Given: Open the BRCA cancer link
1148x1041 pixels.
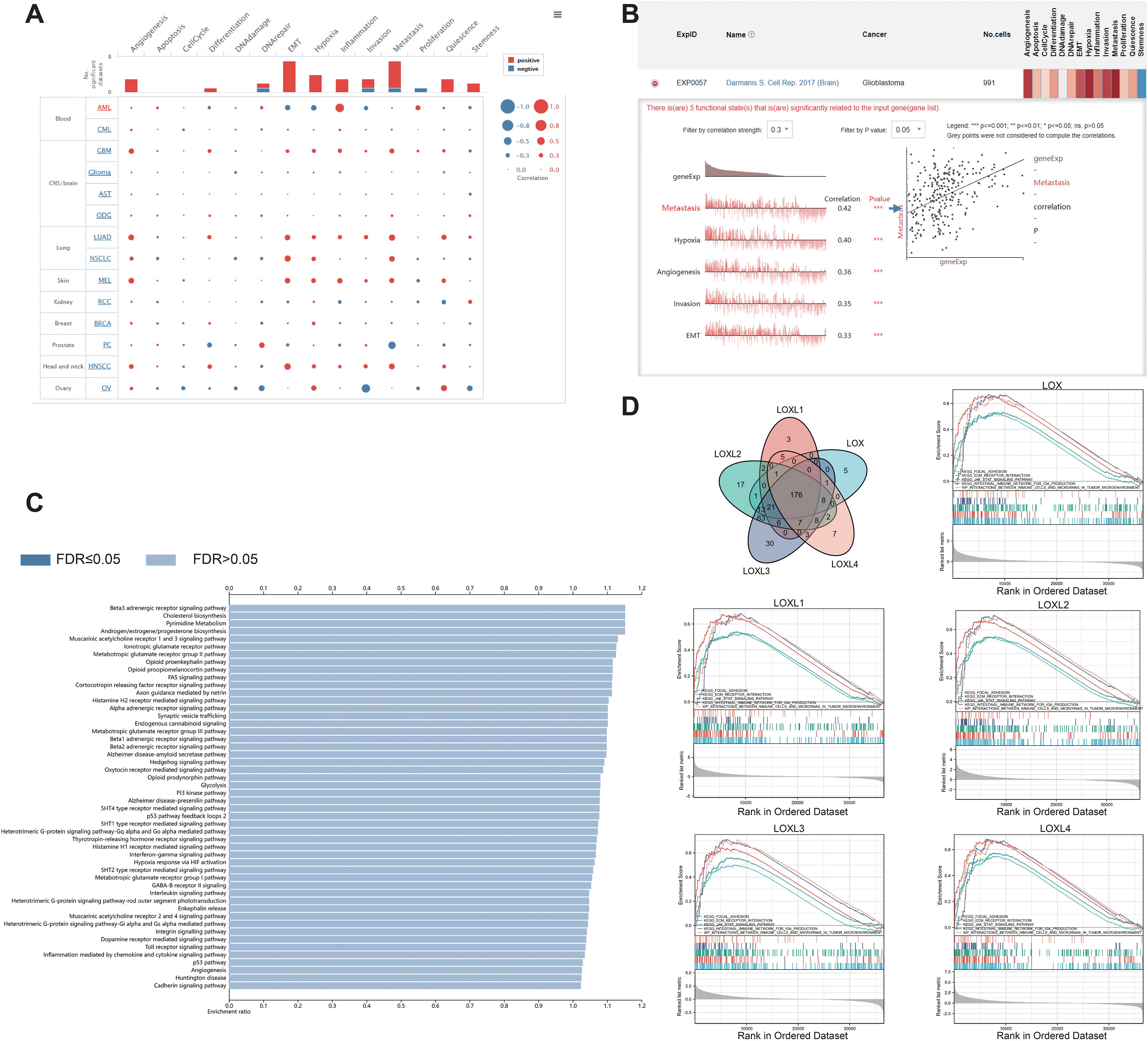Looking at the screenshot, I should (102, 323).
